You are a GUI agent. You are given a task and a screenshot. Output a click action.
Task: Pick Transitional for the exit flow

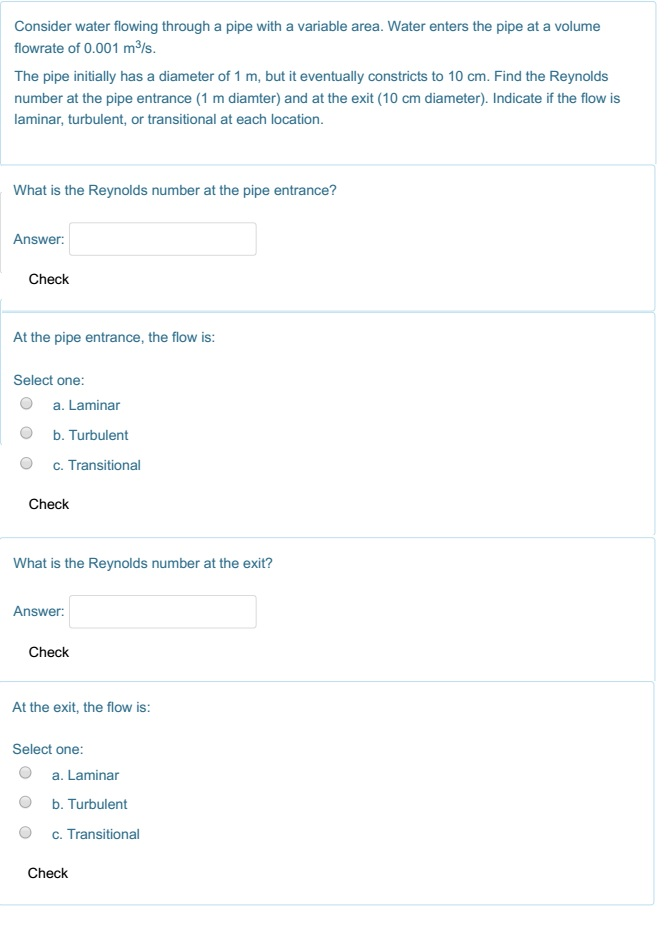pos(27,834)
